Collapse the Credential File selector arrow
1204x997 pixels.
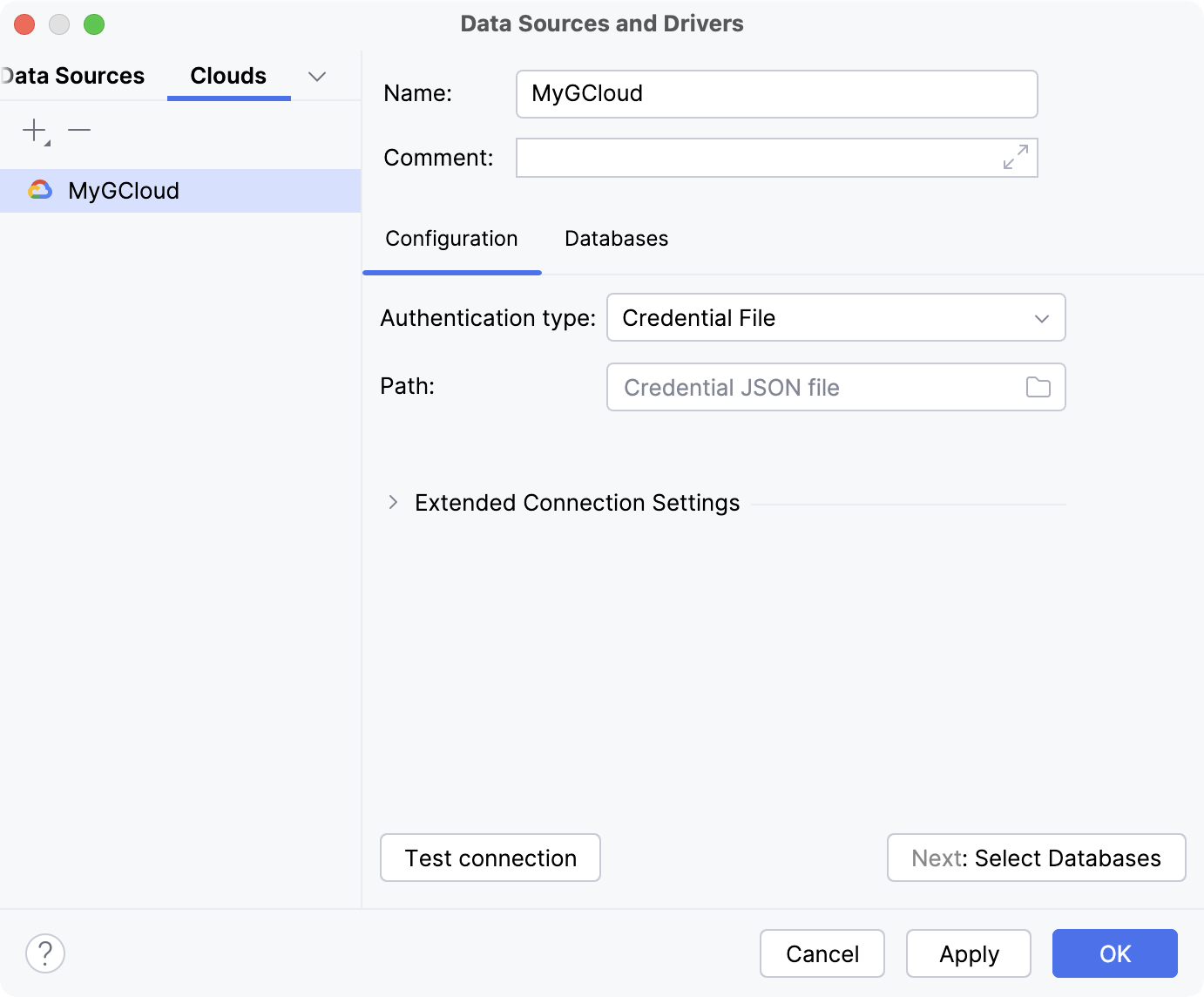pos(1040,317)
